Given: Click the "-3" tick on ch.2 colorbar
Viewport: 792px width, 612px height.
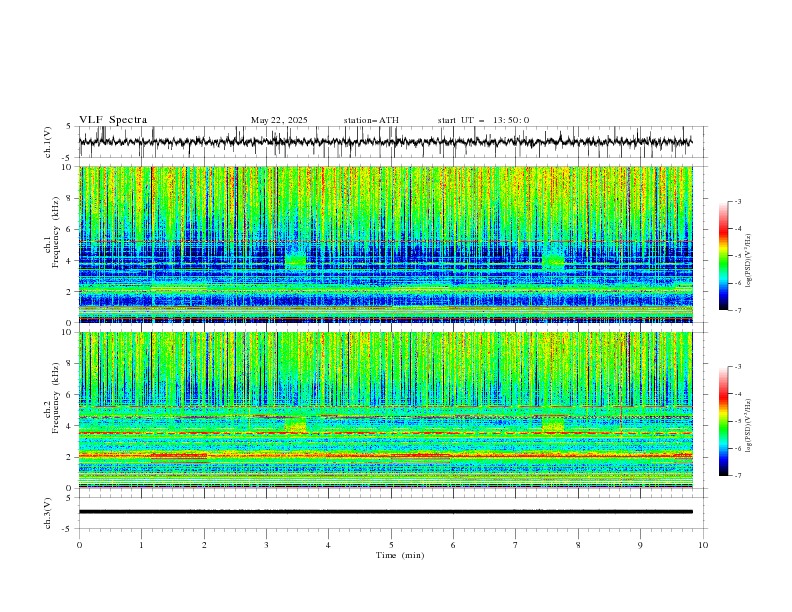Looking at the screenshot, I should point(738,367).
